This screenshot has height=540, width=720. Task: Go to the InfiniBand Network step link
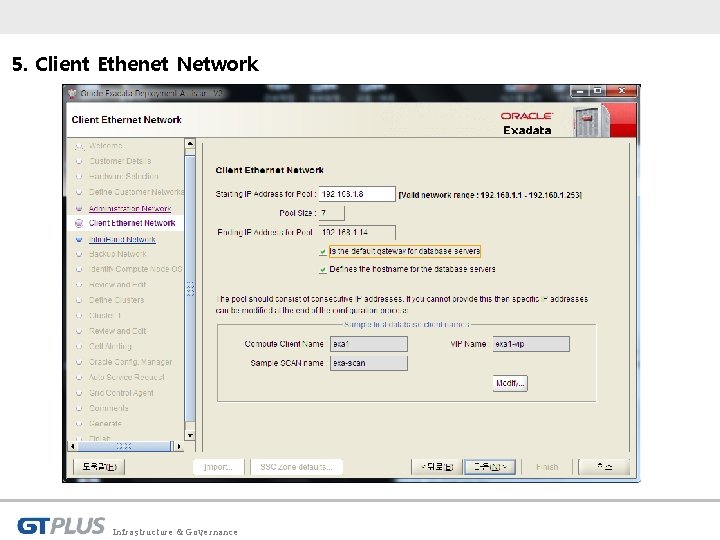pyautogui.click(x=122, y=239)
